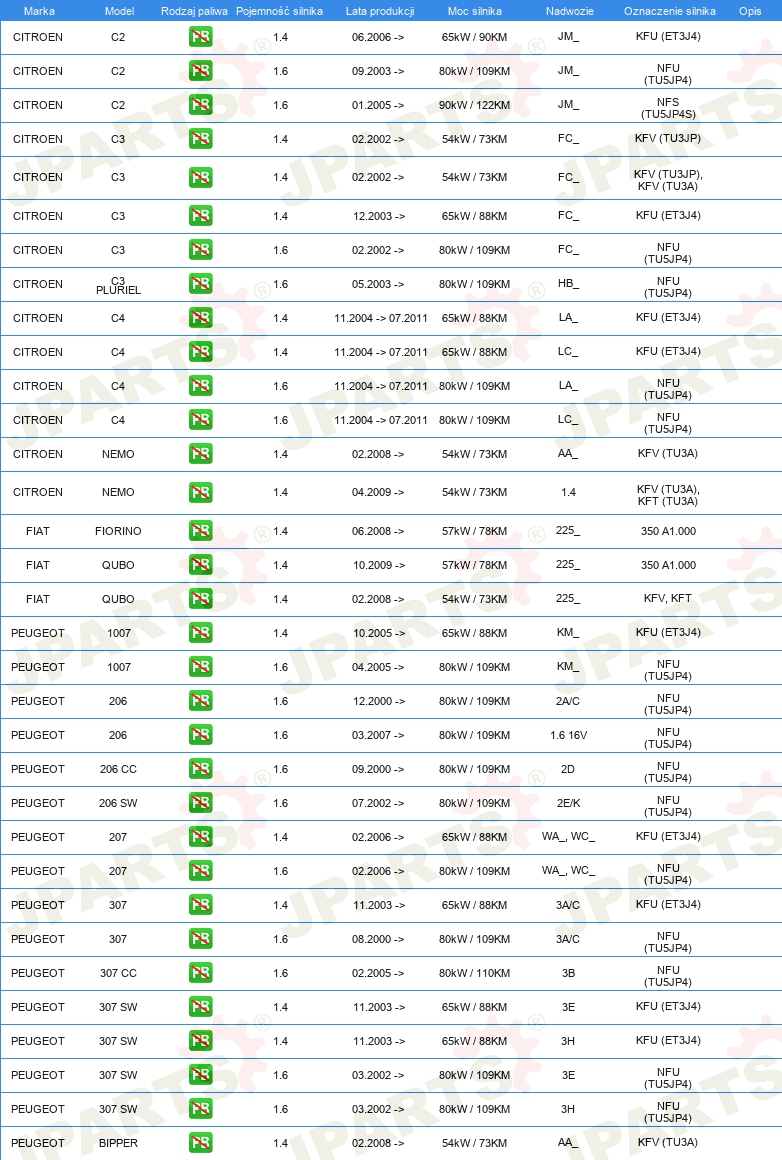The image size is (782, 1160).
Task: Click the Rodzaj paliwa column header
Action: click(194, 11)
